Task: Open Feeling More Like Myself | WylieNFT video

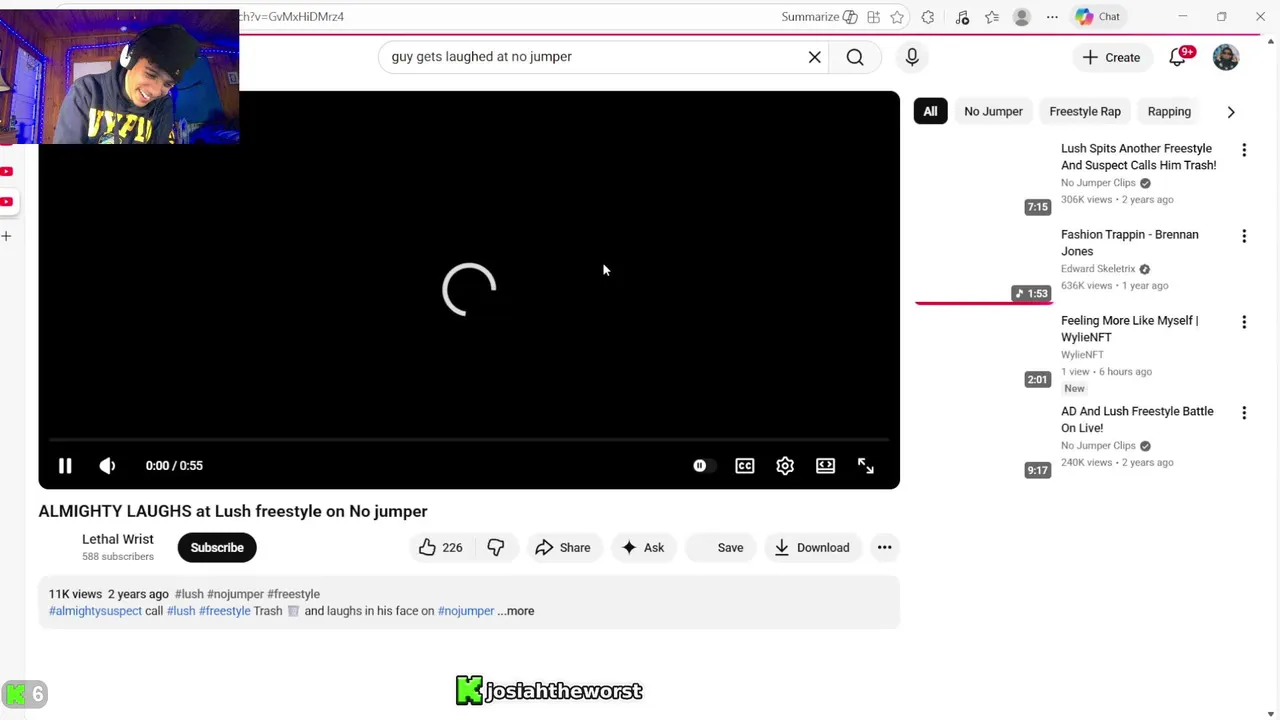Action: point(1129,329)
